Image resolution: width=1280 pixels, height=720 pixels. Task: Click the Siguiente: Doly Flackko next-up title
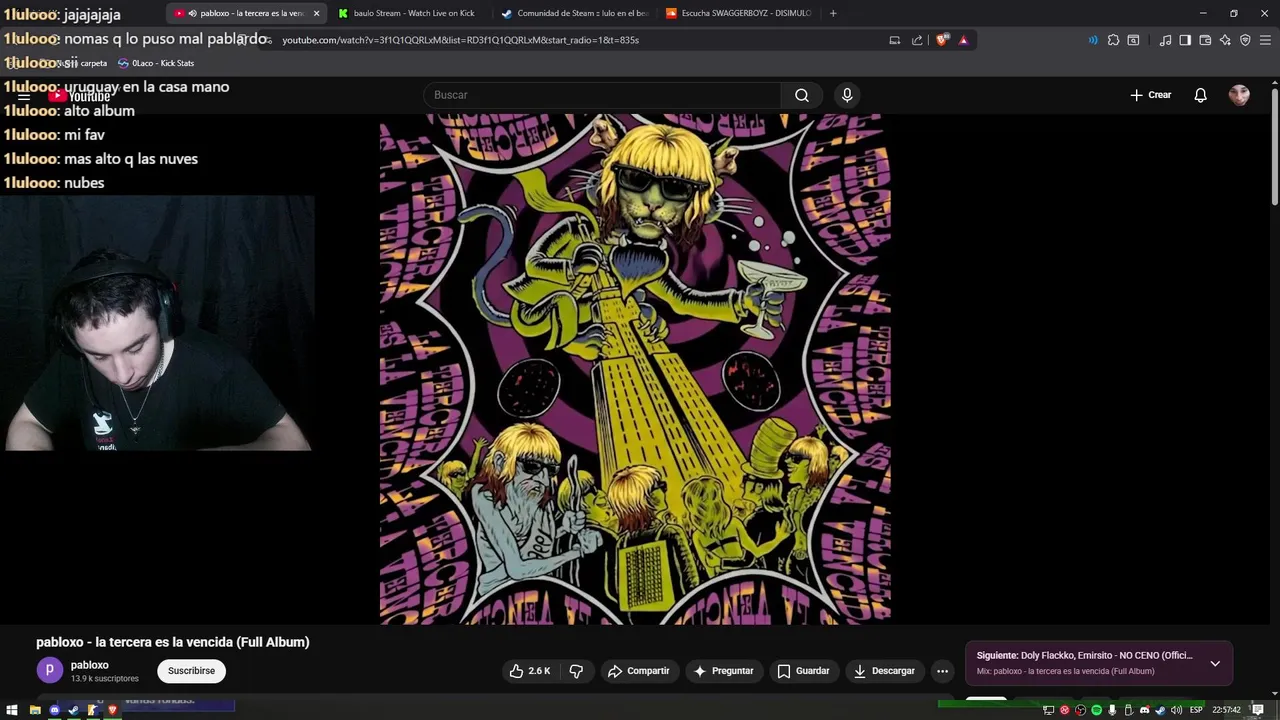[x=1084, y=656]
